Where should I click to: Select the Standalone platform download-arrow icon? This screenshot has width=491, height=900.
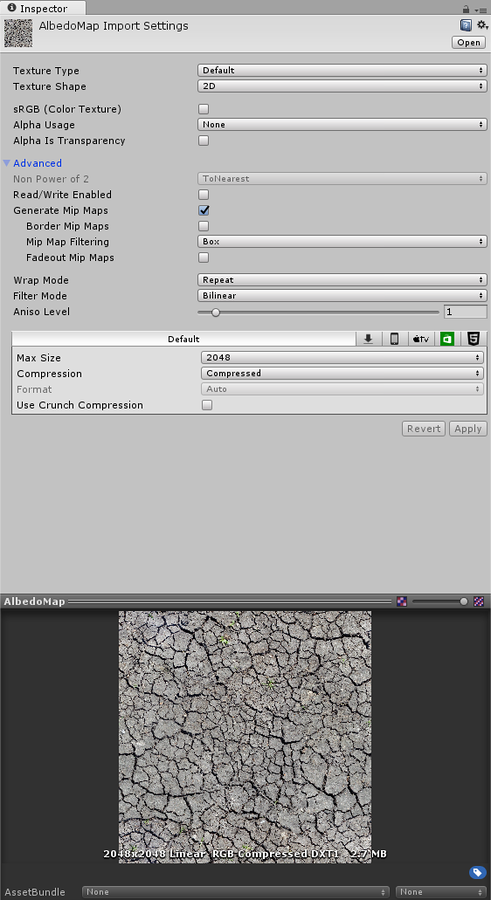coord(369,339)
